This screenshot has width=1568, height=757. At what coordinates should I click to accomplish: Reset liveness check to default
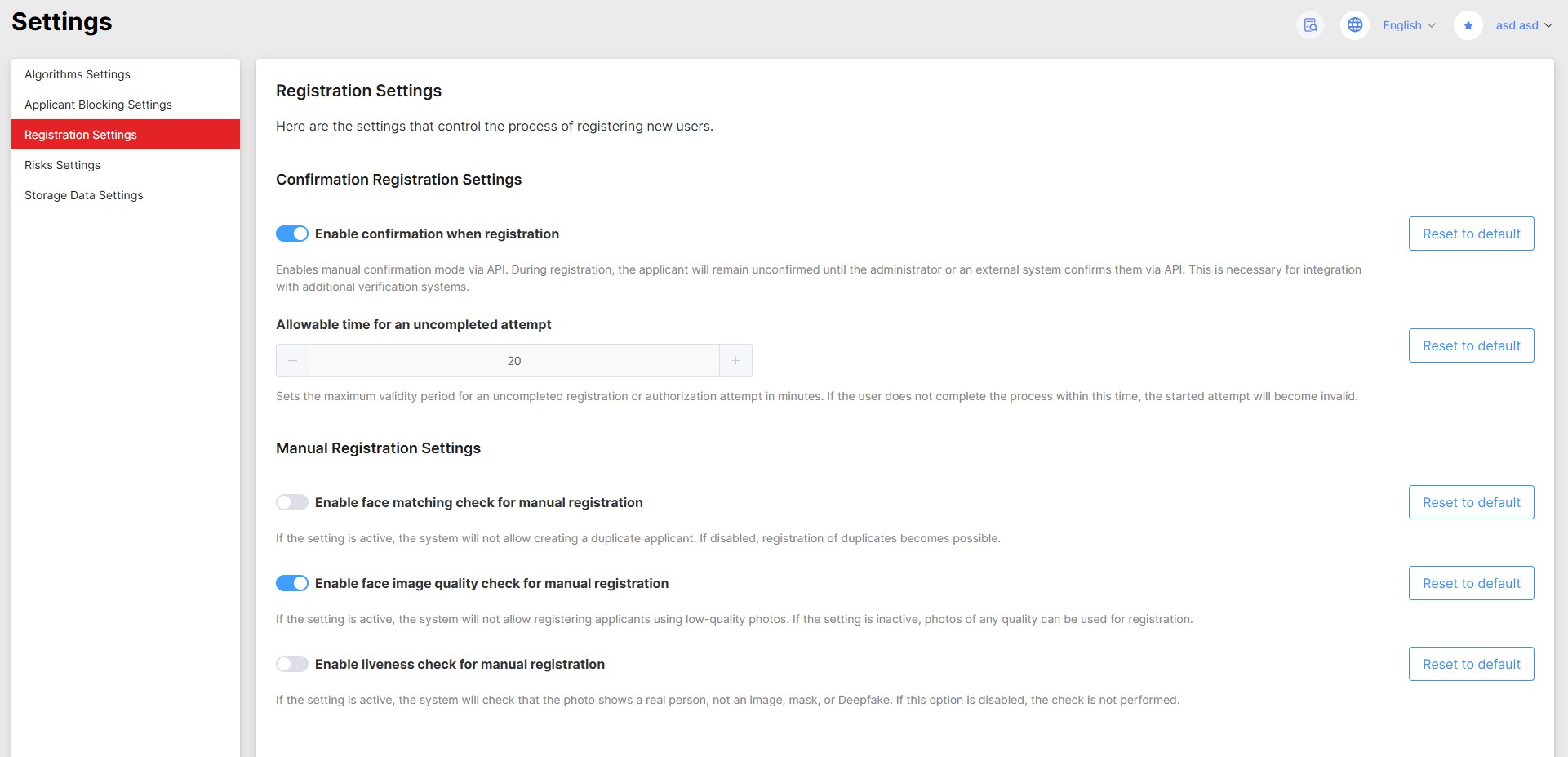[x=1471, y=665]
